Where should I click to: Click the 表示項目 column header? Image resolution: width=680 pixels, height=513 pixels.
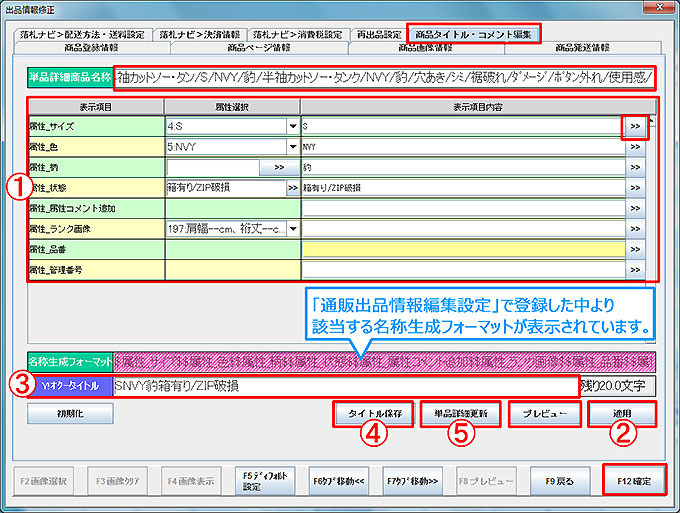(x=96, y=107)
